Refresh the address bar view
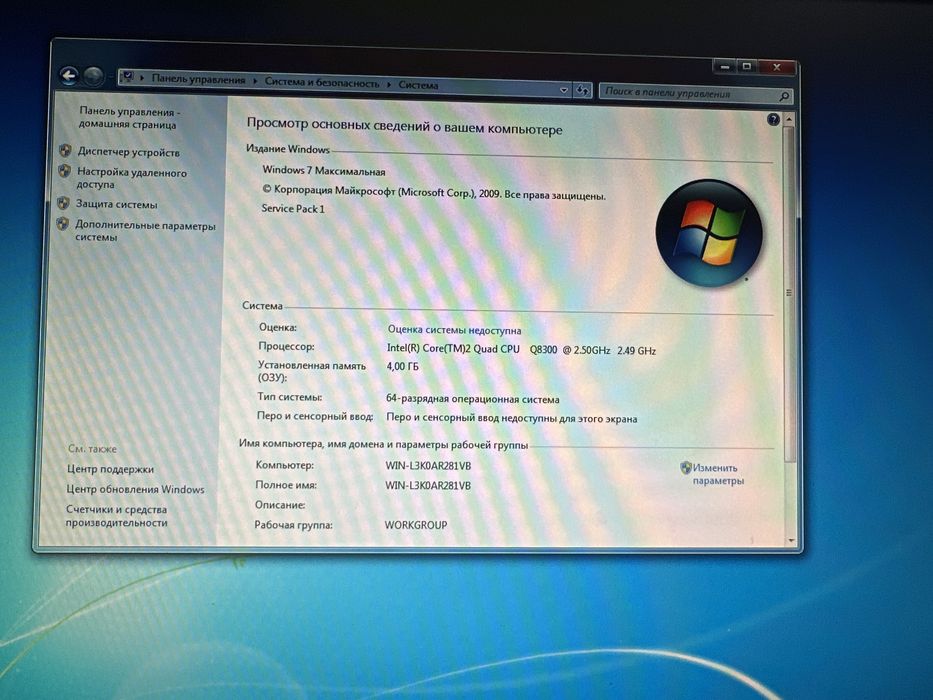933x700 pixels. coord(583,90)
